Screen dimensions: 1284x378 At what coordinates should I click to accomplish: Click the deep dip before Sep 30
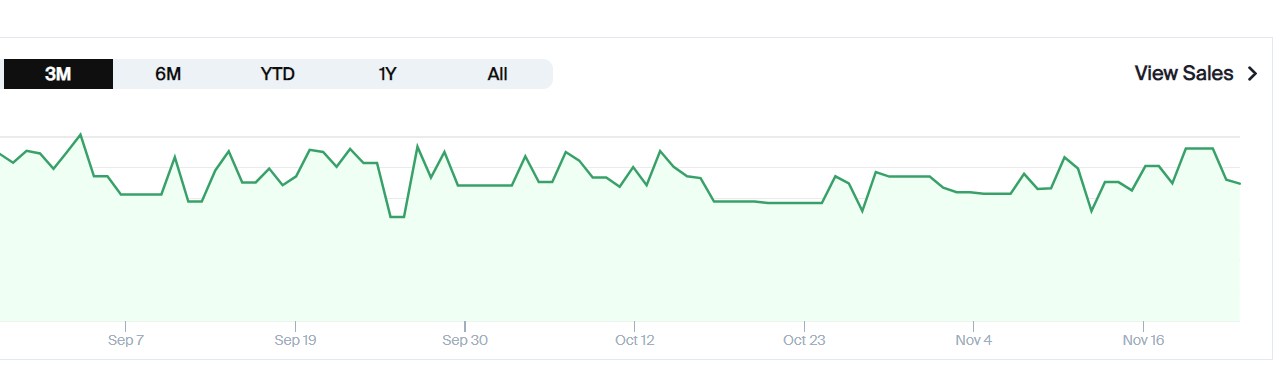point(397,216)
